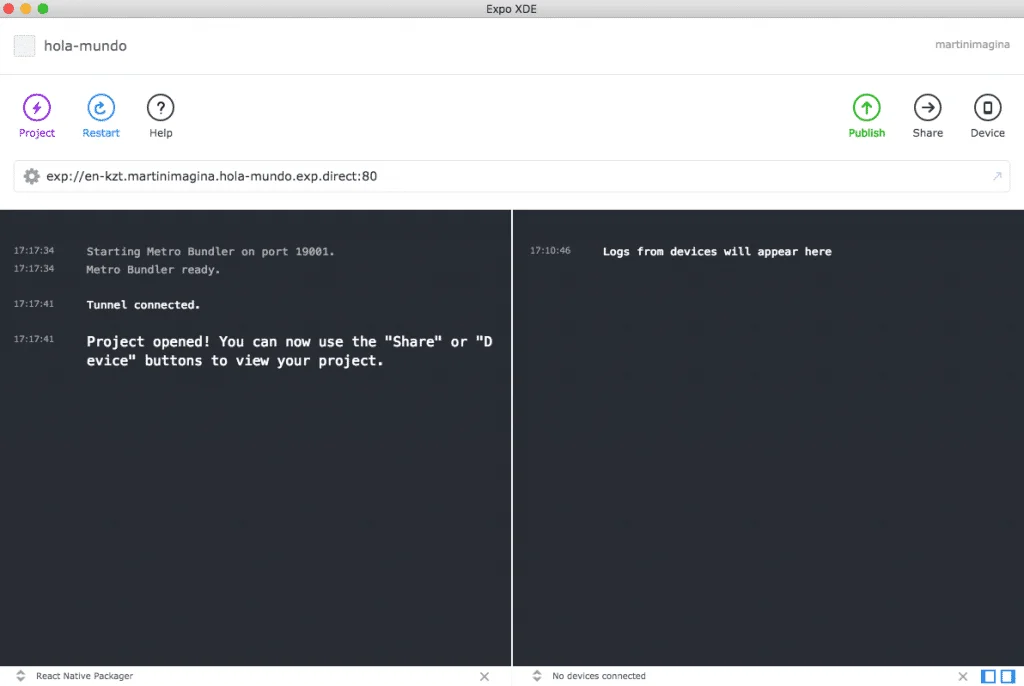Expand the No devices connected log selector

coord(537,676)
